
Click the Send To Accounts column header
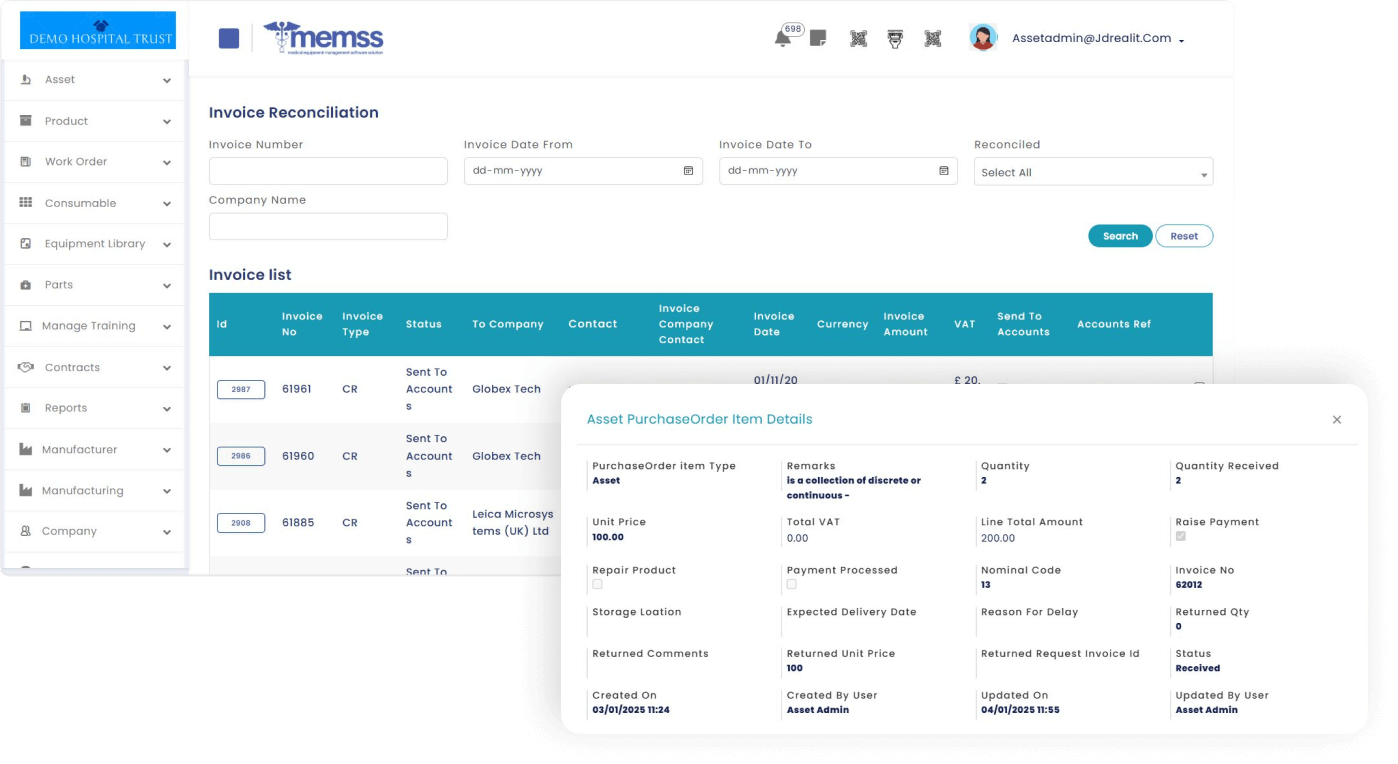[x=1023, y=324]
